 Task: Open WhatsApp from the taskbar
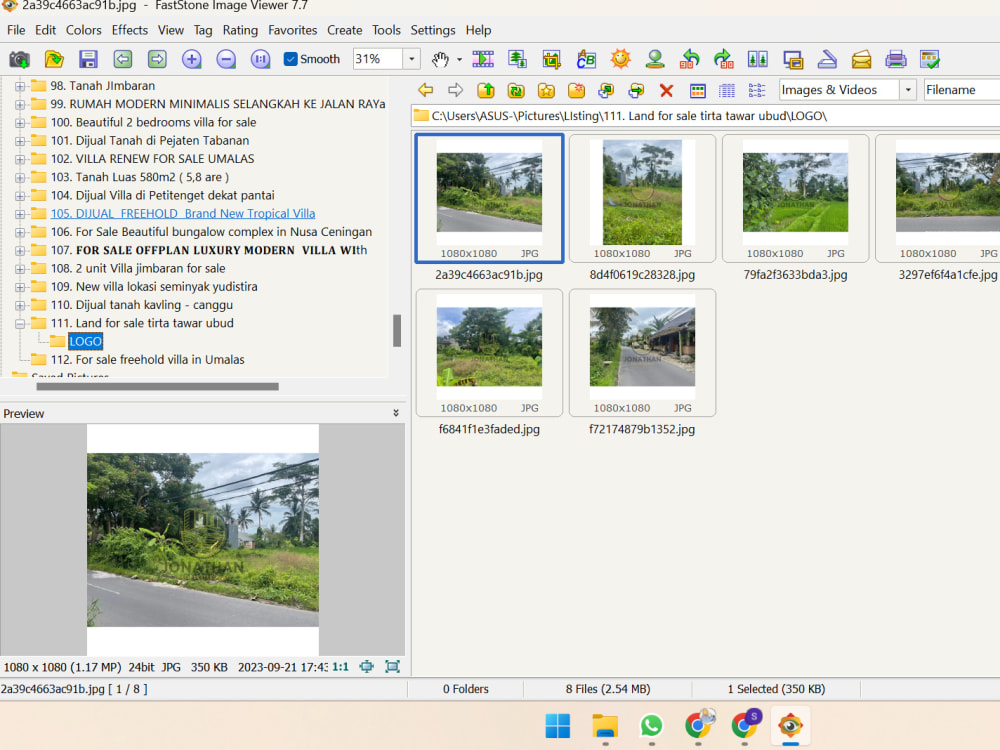tap(651, 726)
